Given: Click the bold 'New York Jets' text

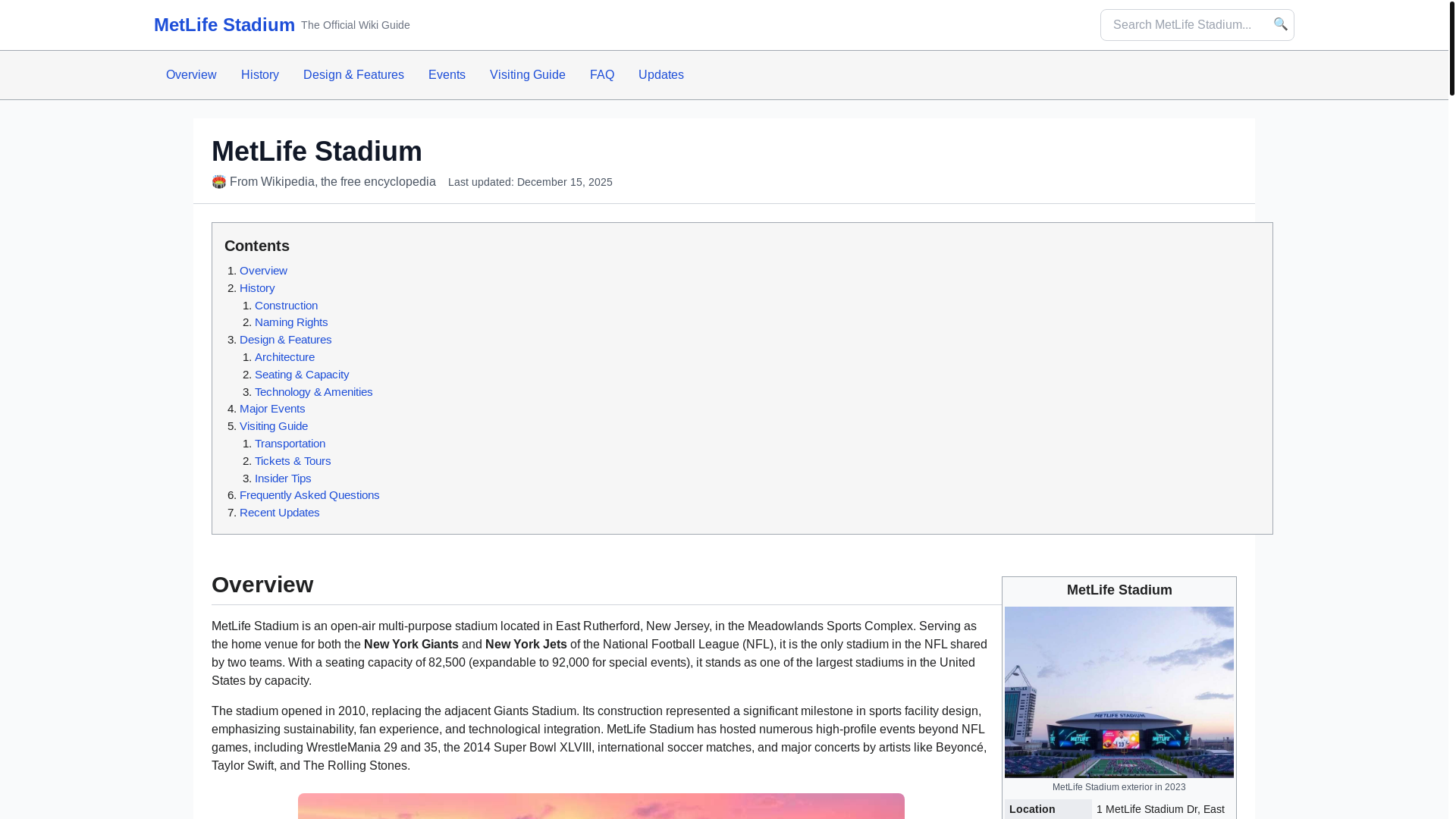Looking at the screenshot, I should 526,645.
